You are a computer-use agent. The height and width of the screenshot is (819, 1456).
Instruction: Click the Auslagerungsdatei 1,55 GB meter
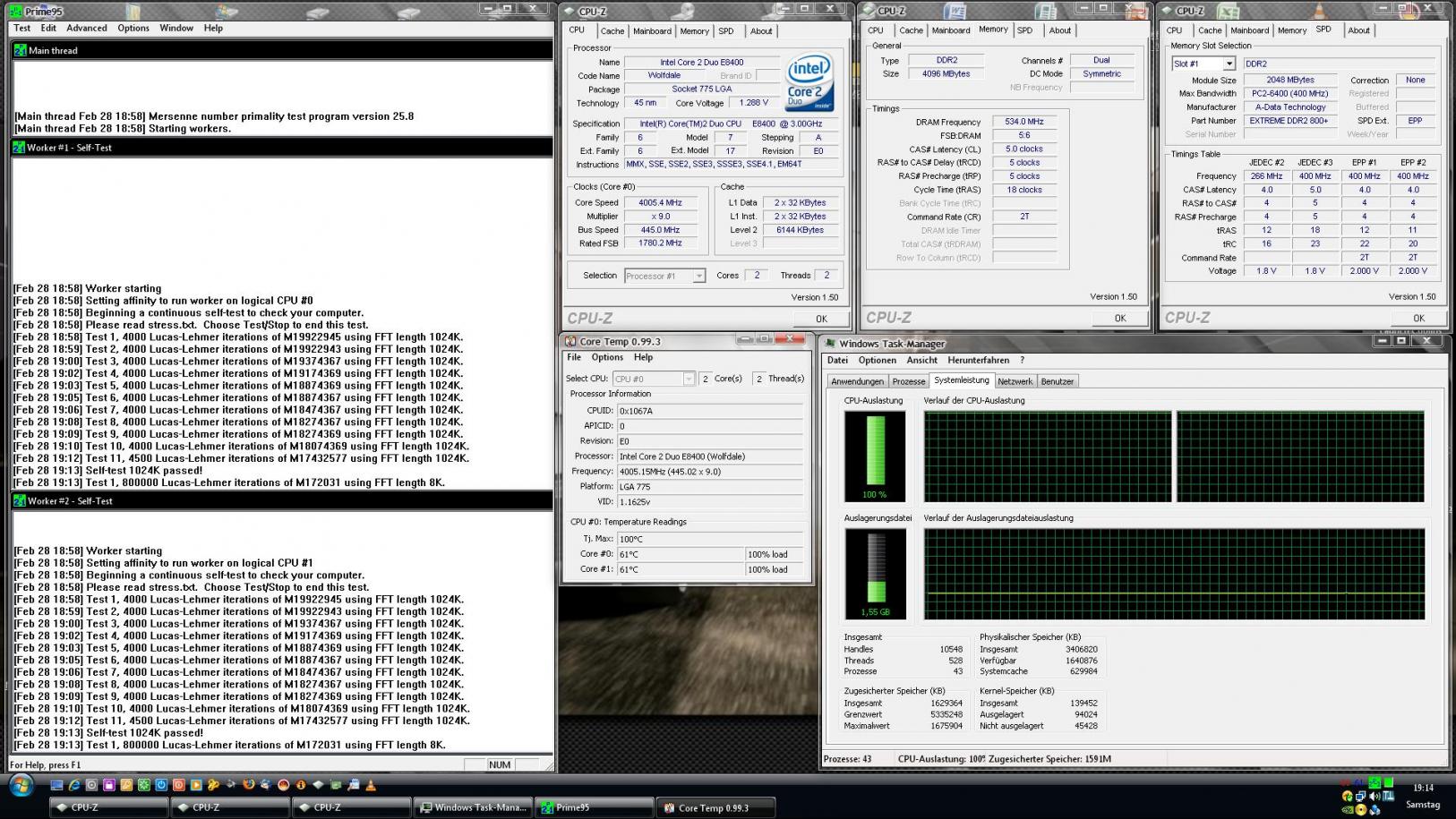tap(875, 574)
